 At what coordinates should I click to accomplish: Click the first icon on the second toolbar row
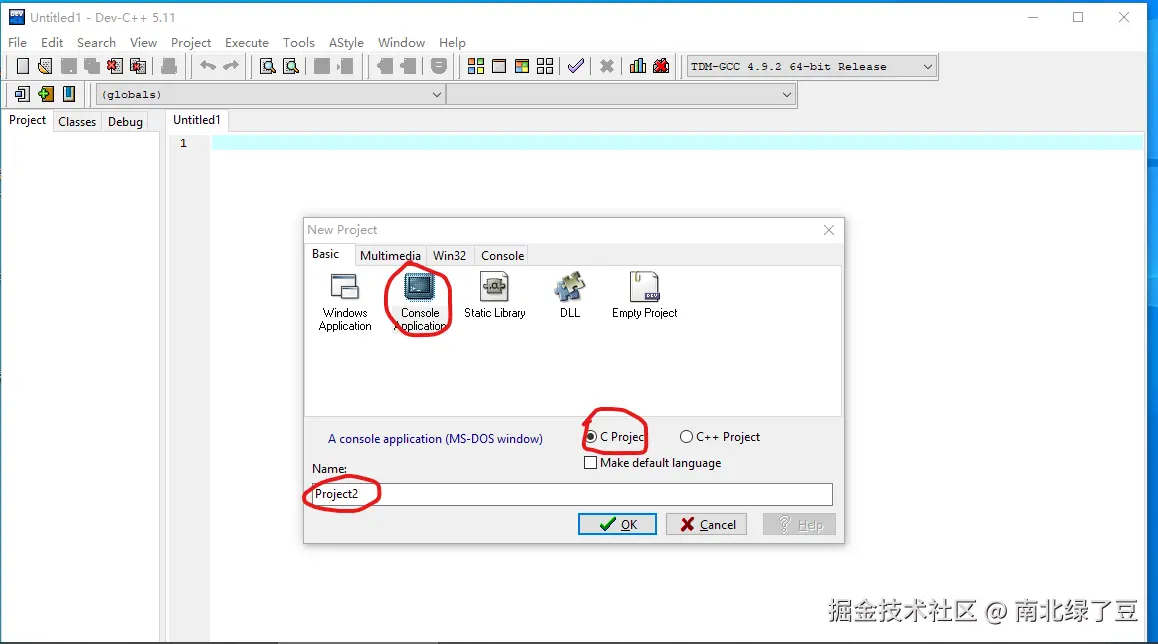coord(22,94)
